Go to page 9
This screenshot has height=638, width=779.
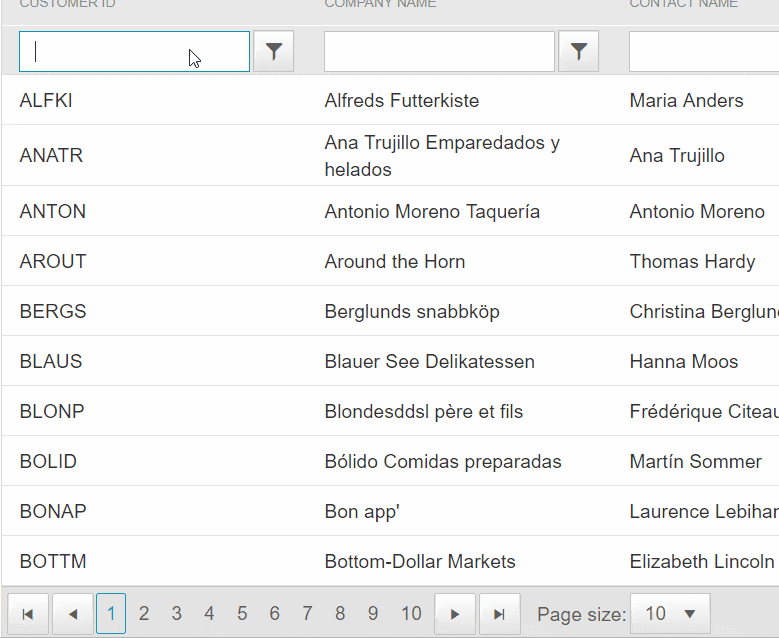[x=373, y=614]
